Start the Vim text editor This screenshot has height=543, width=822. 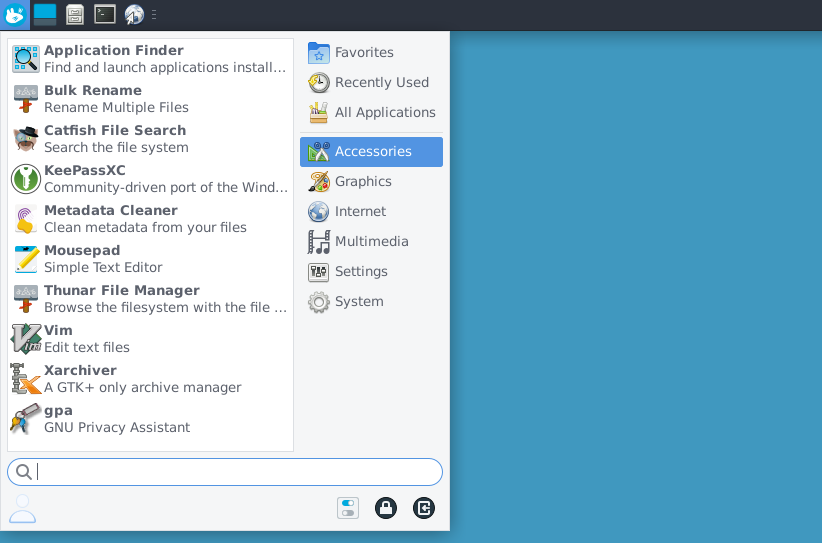tap(150, 339)
